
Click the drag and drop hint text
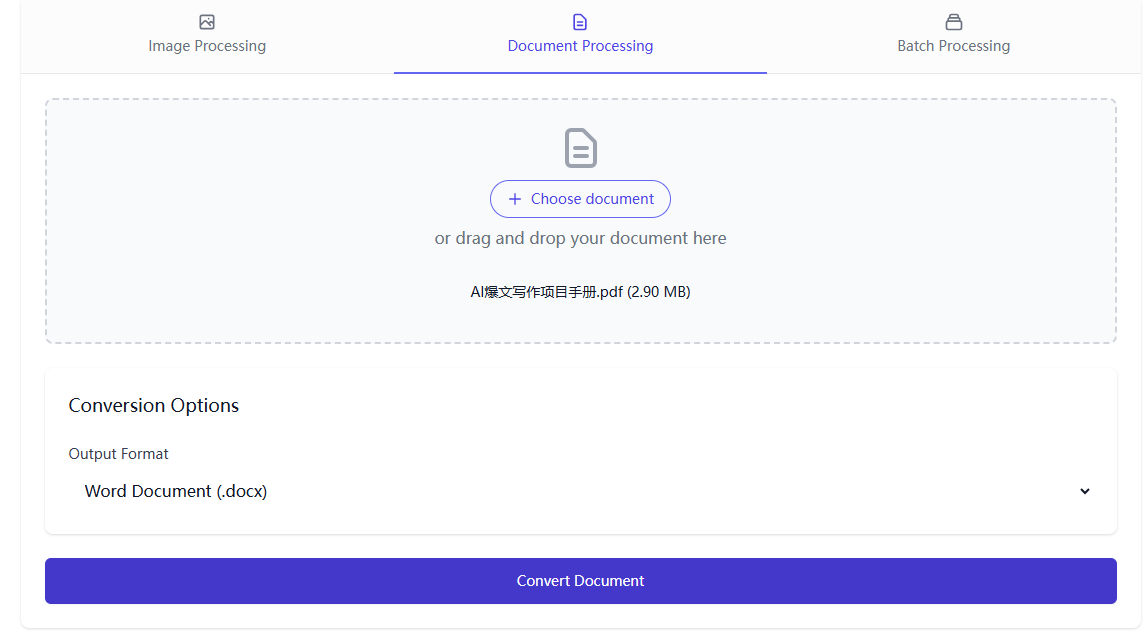tap(580, 239)
